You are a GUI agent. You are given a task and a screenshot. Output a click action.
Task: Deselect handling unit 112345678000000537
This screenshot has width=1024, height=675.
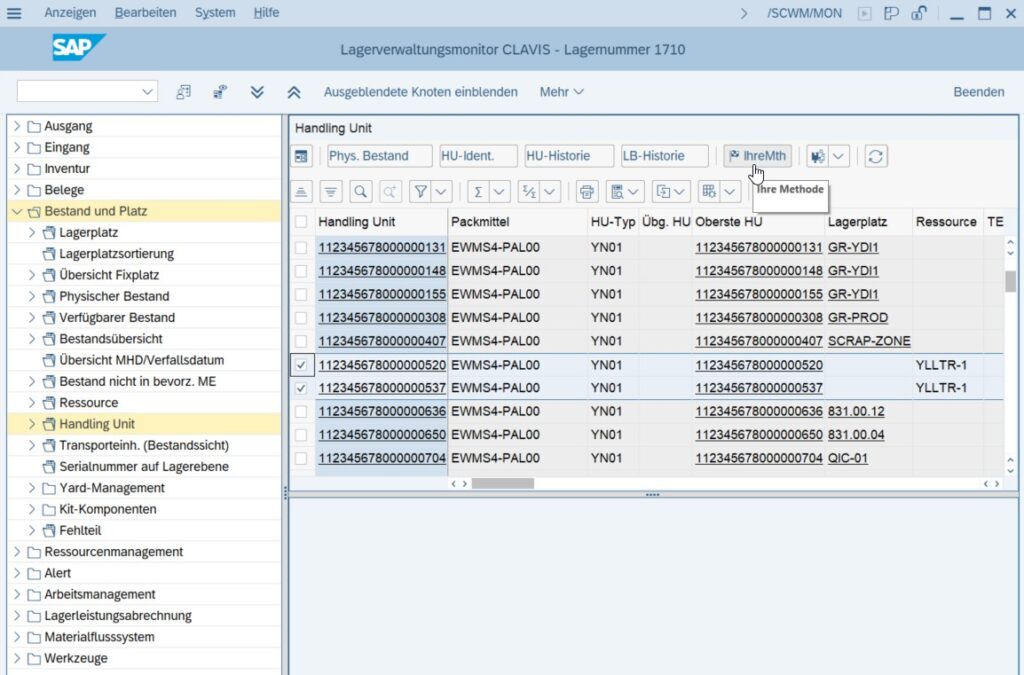tap(300, 387)
